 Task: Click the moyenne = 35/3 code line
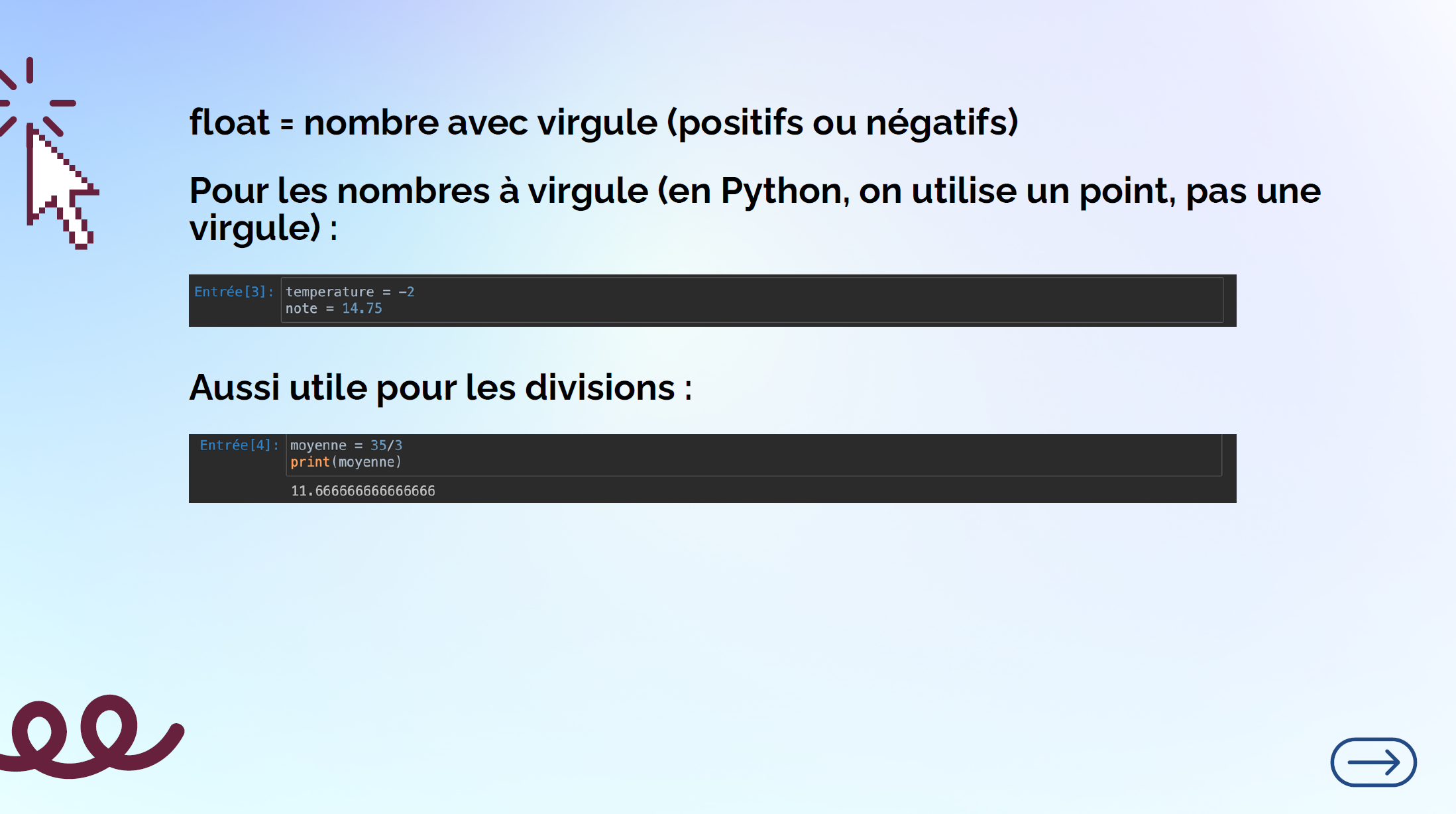pos(345,445)
